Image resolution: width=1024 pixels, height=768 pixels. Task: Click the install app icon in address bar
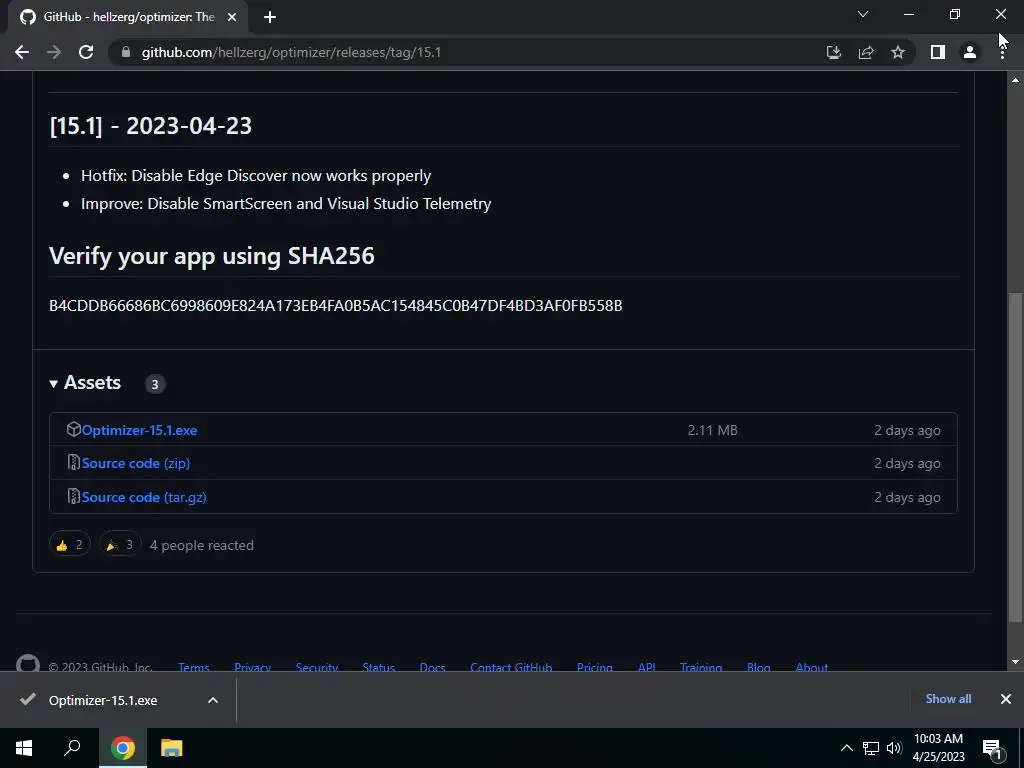pos(833,52)
